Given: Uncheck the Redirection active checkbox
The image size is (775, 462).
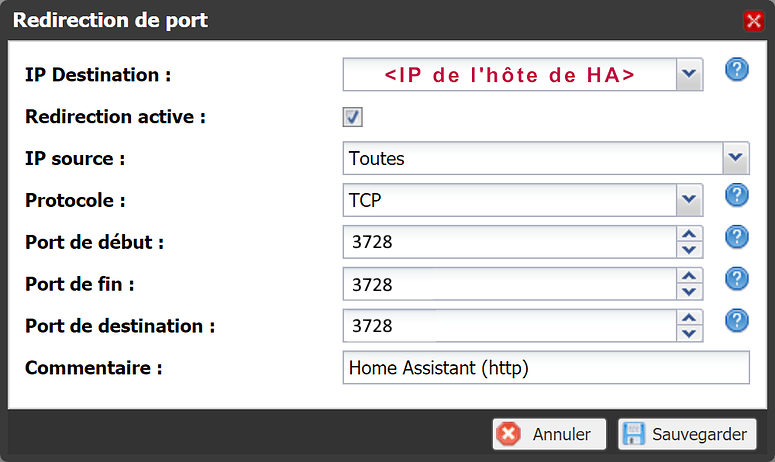Looking at the screenshot, I should (x=353, y=117).
